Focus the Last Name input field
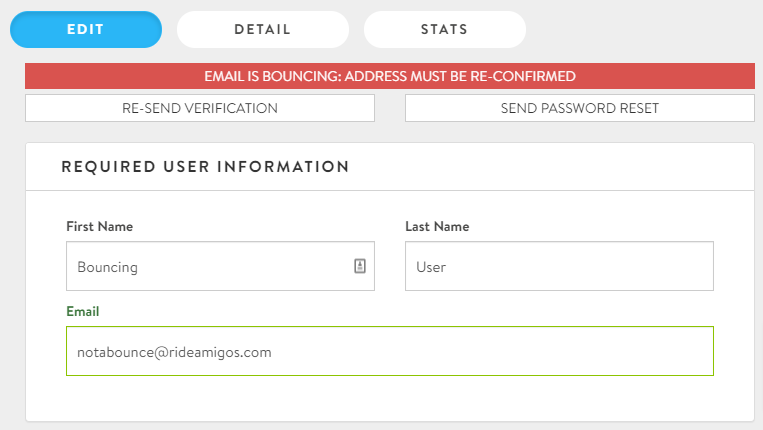763x430 pixels. [x=558, y=267]
